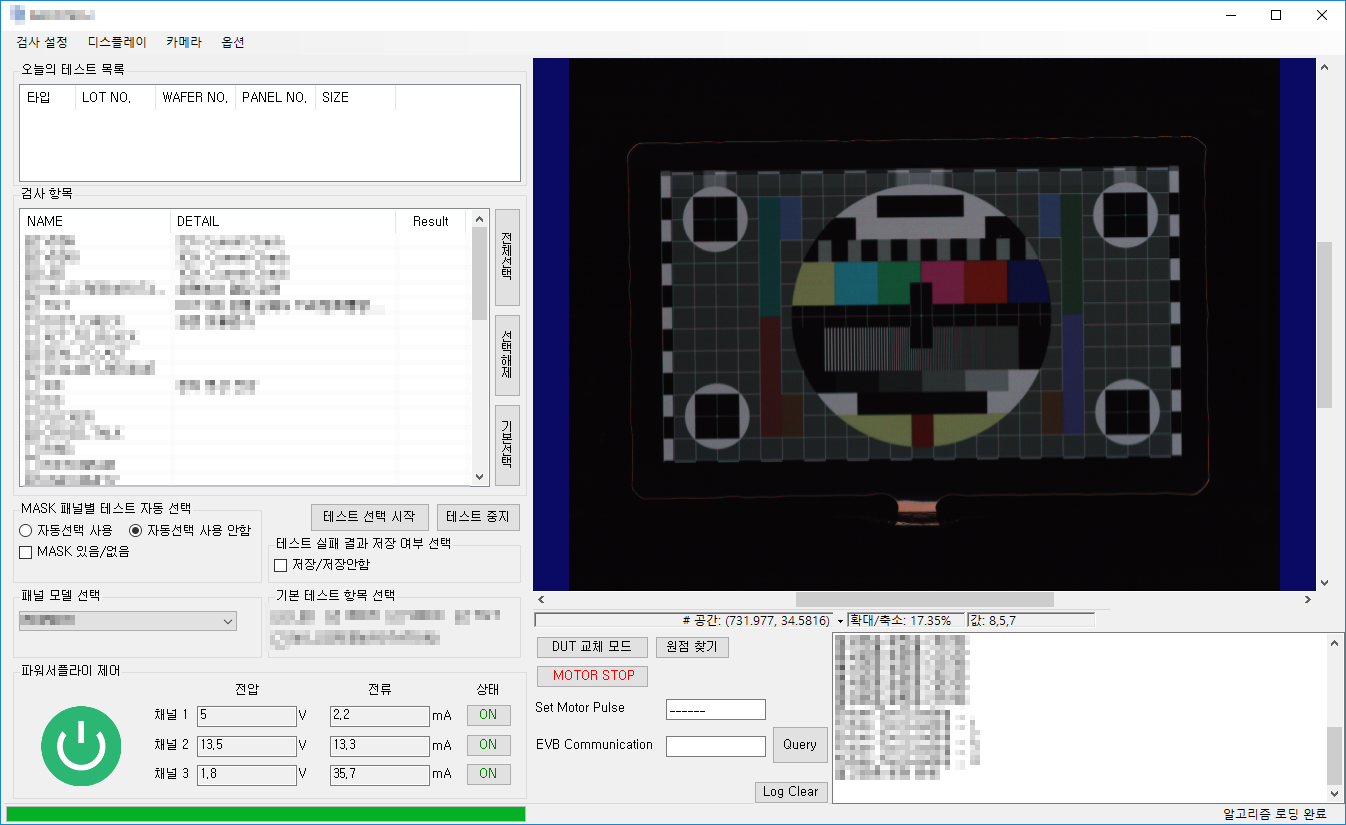Click the Set Motor Pulse input field
The height and width of the screenshot is (825, 1346).
(x=716, y=709)
